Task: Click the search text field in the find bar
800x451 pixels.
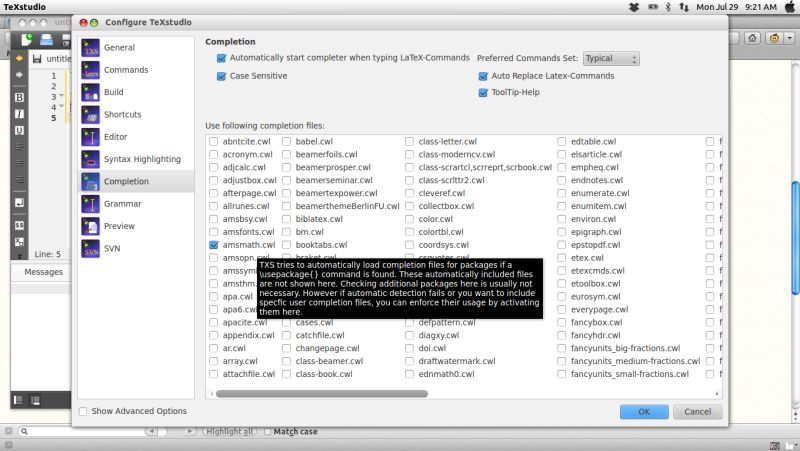Action: pos(87,432)
